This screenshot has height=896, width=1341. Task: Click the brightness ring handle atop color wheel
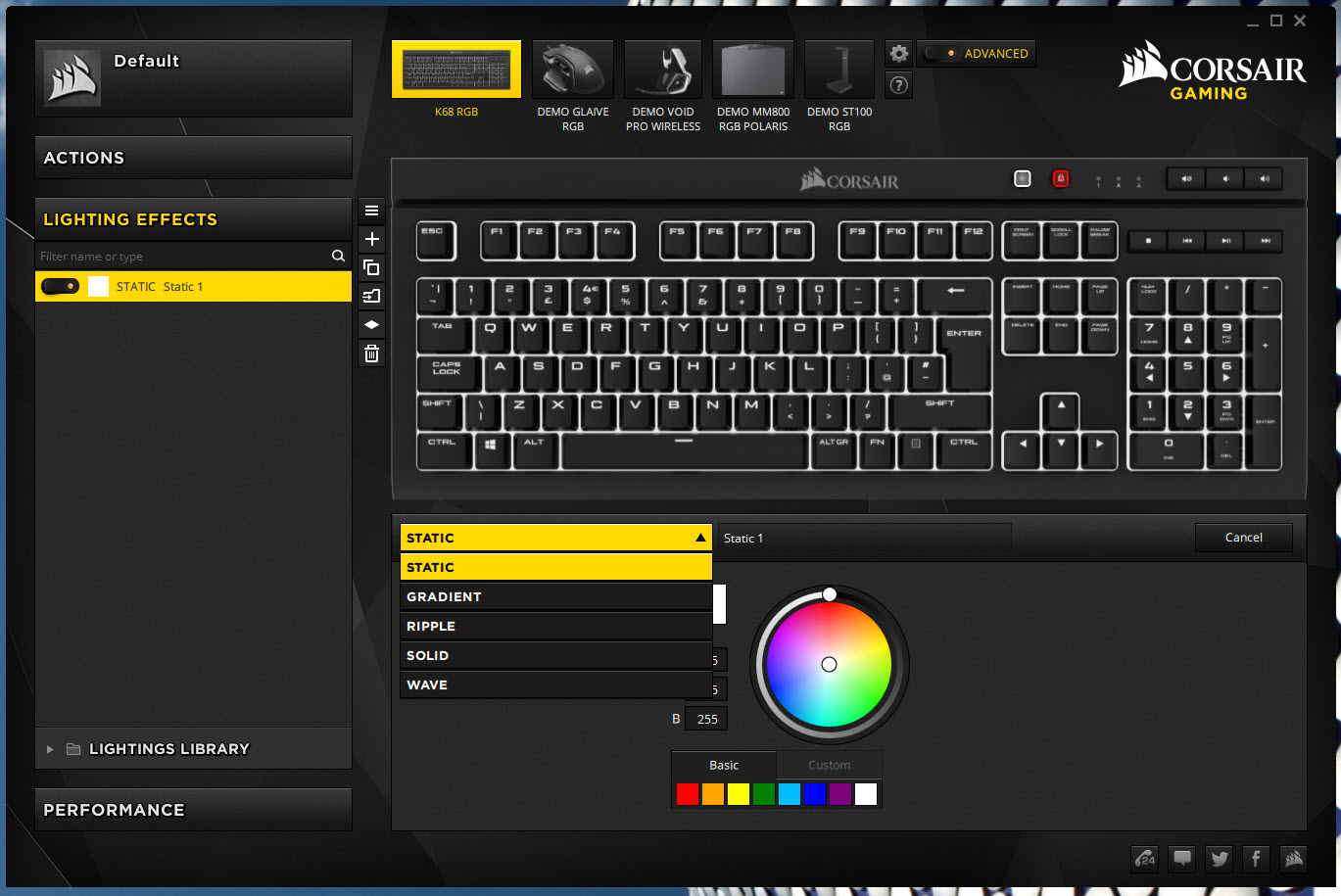point(830,594)
